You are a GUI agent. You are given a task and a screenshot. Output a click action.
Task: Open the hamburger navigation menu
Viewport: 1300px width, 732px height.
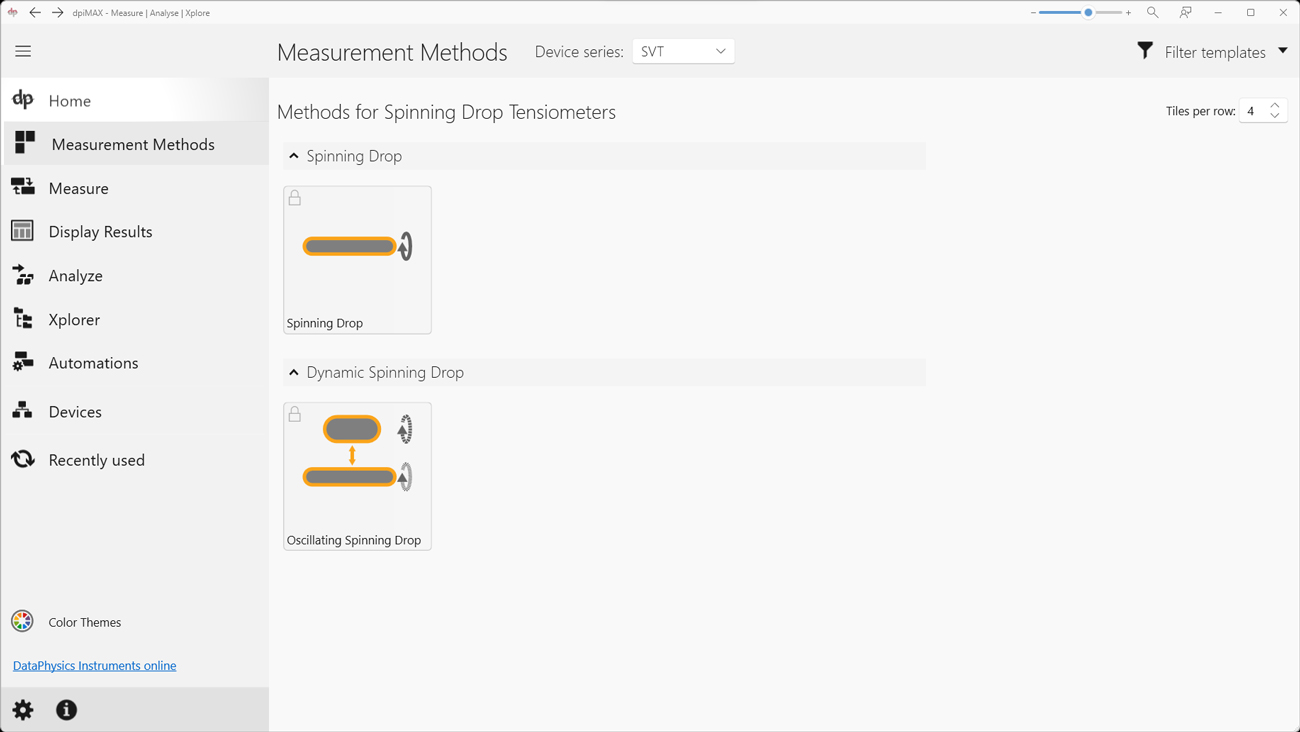pos(23,51)
